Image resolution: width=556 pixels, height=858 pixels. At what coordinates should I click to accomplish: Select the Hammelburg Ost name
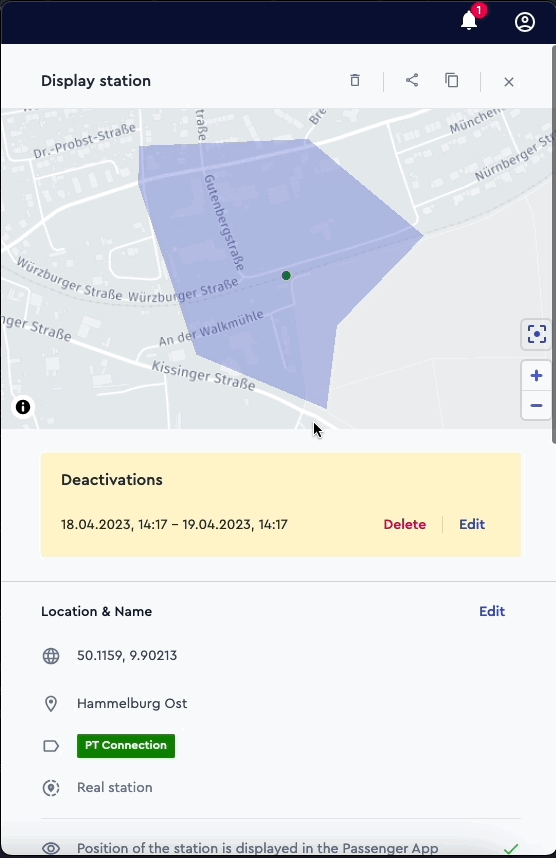coord(132,703)
